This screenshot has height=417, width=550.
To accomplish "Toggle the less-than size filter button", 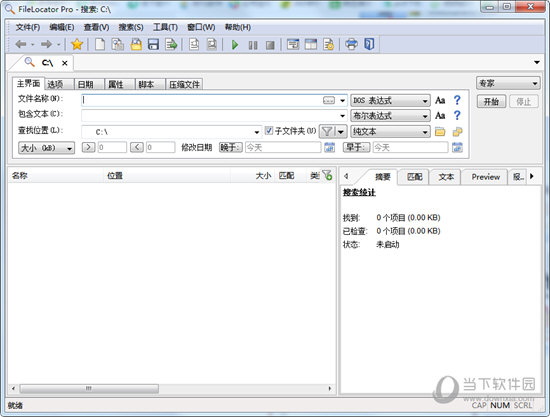I will (137, 147).
